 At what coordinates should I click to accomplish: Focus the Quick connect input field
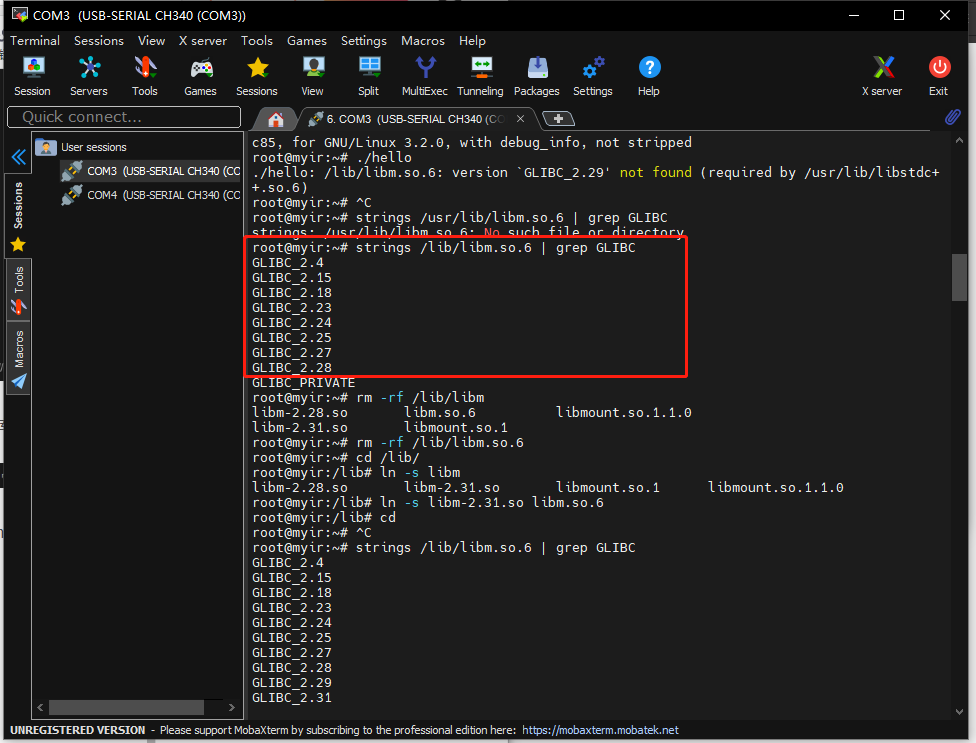click(124, 117)
